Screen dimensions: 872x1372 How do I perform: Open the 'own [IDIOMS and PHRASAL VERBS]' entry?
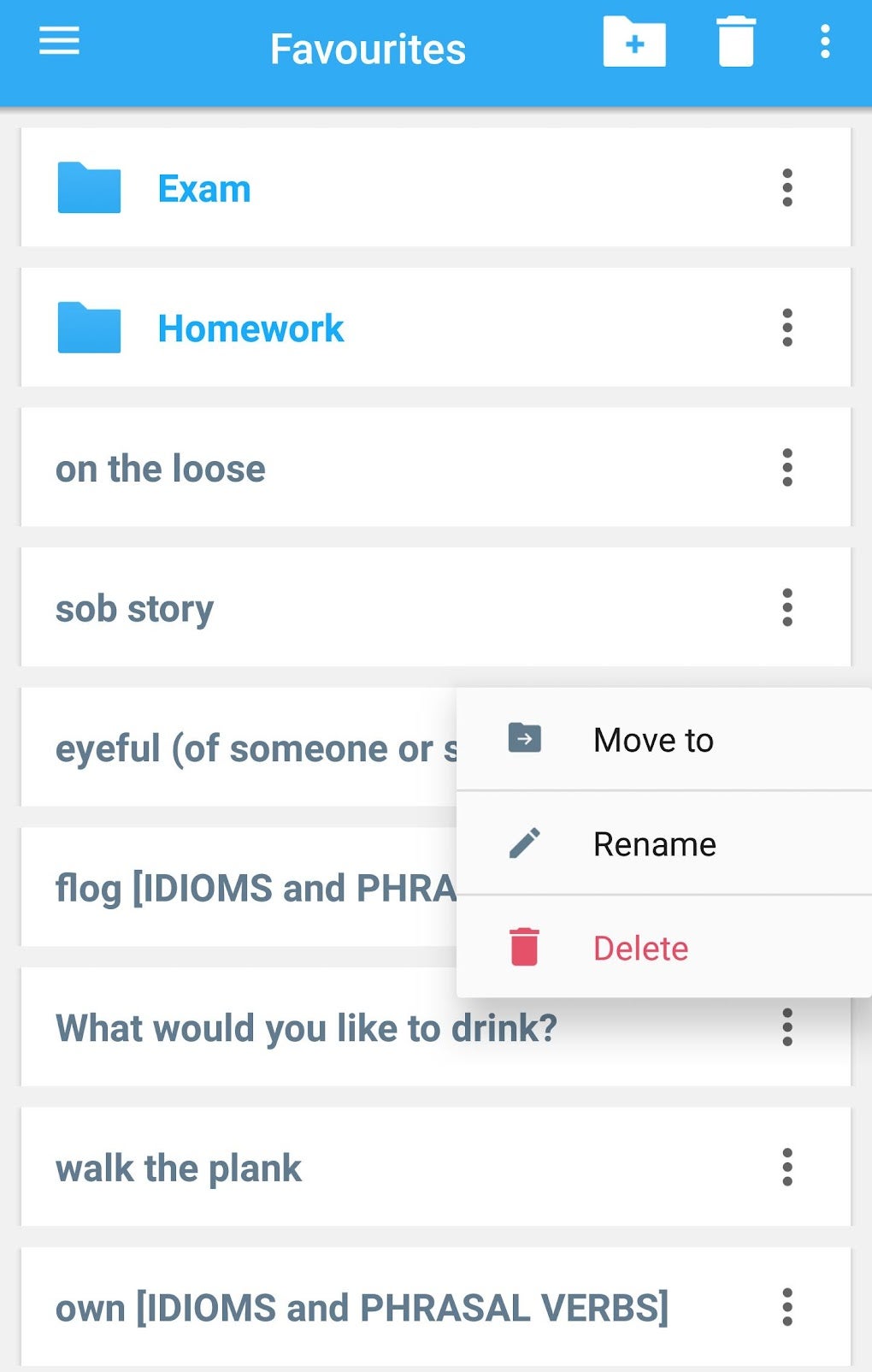coord(362,1308)
